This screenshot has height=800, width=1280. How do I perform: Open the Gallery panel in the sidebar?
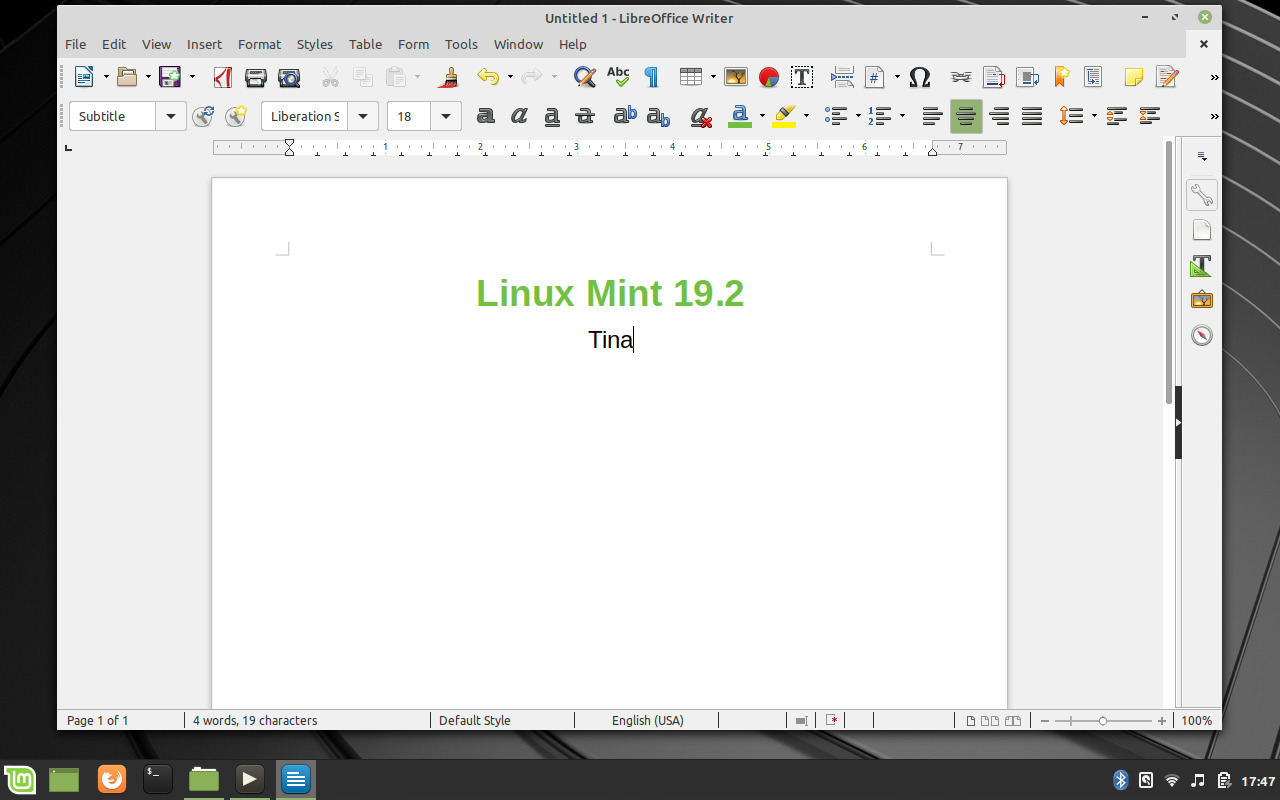tap(1201, 299)
